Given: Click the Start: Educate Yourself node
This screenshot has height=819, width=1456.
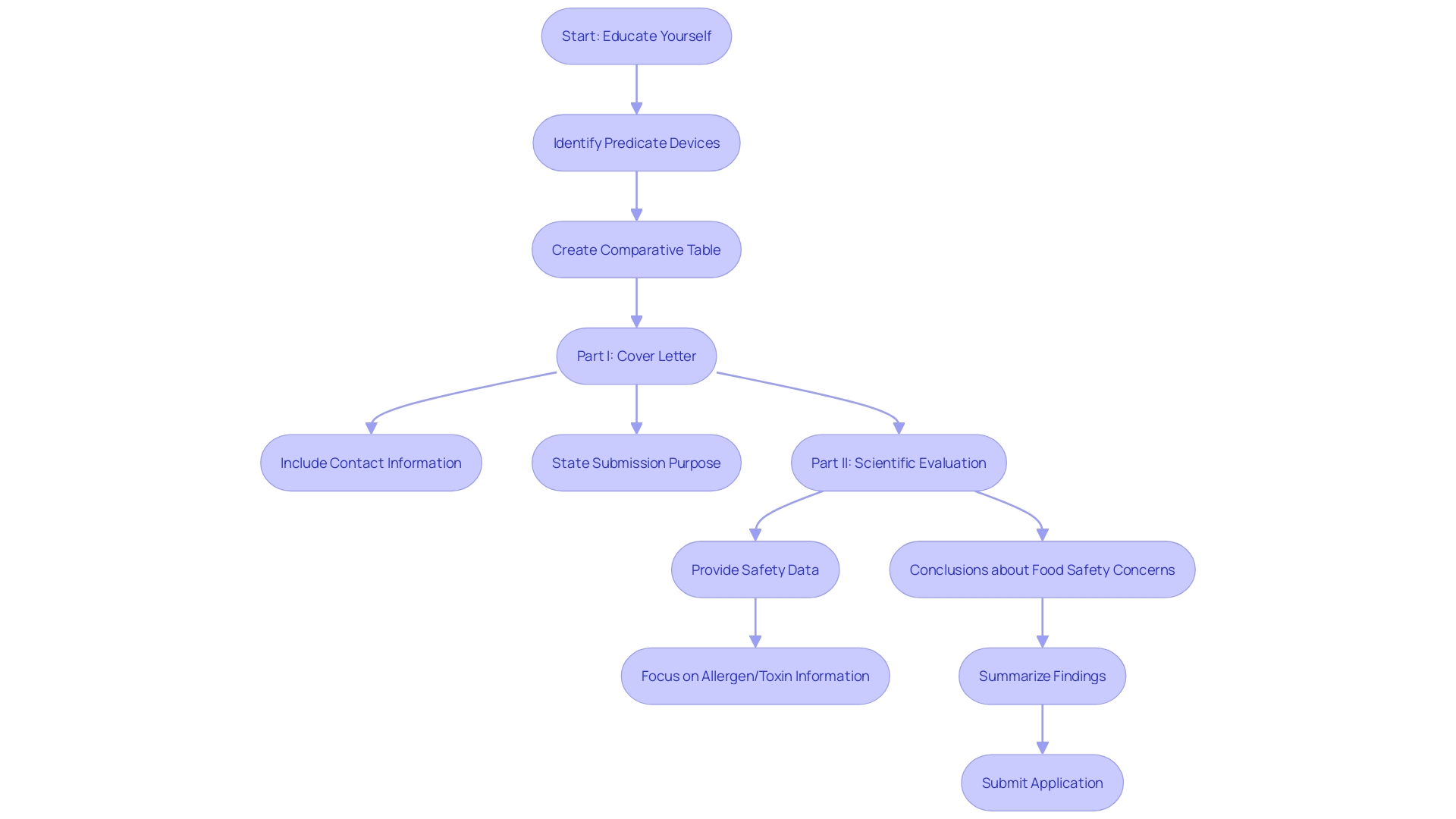Looking at the screenshot, I should [x=637, y=36].
